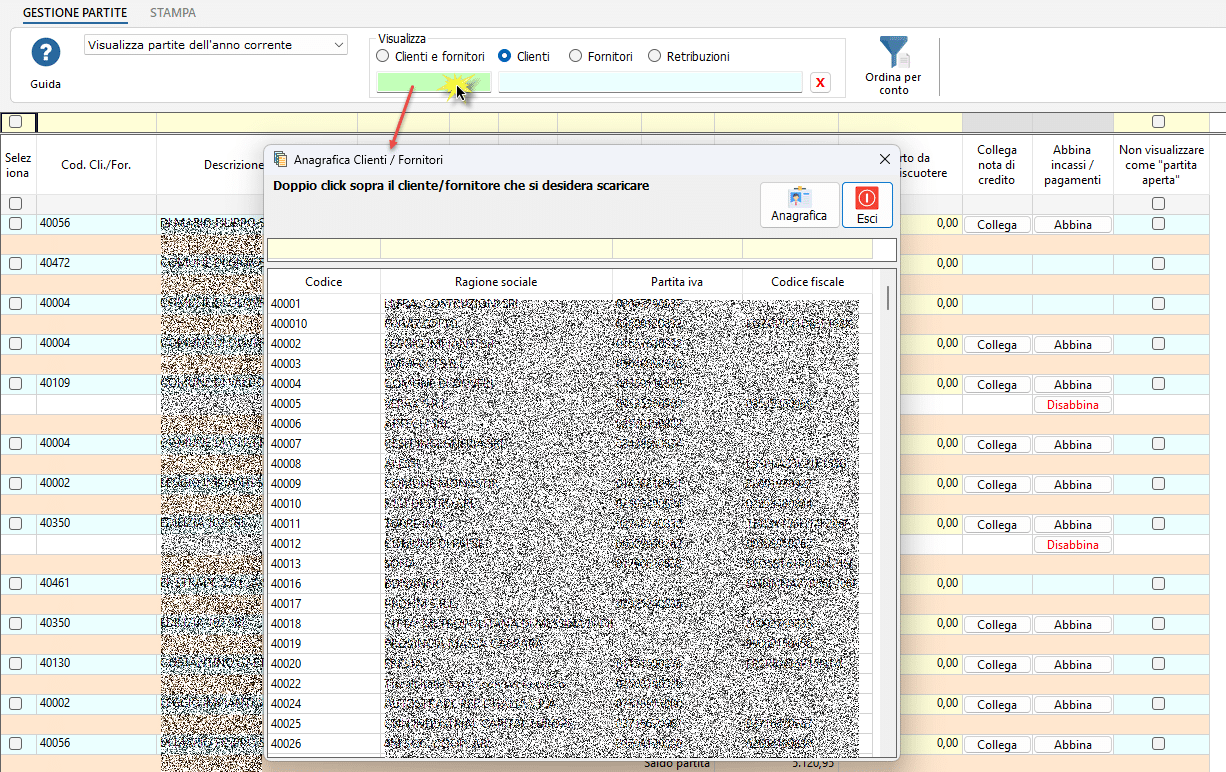Open the GESTIONE PARTITE tab

pos(75,13)
